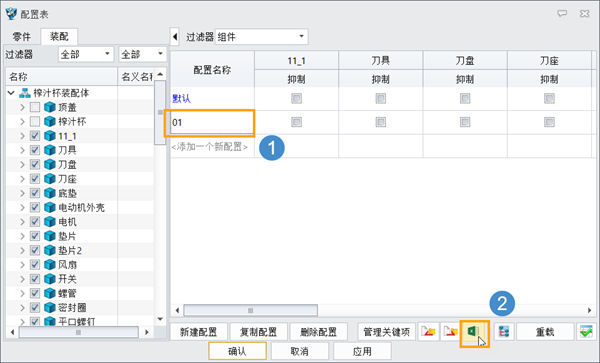Image resolution: width=600 pixels, height=363 pixels.
Task: Uncheck the 刀座 checkbox in the tree
Action: [x=35, y=179]
